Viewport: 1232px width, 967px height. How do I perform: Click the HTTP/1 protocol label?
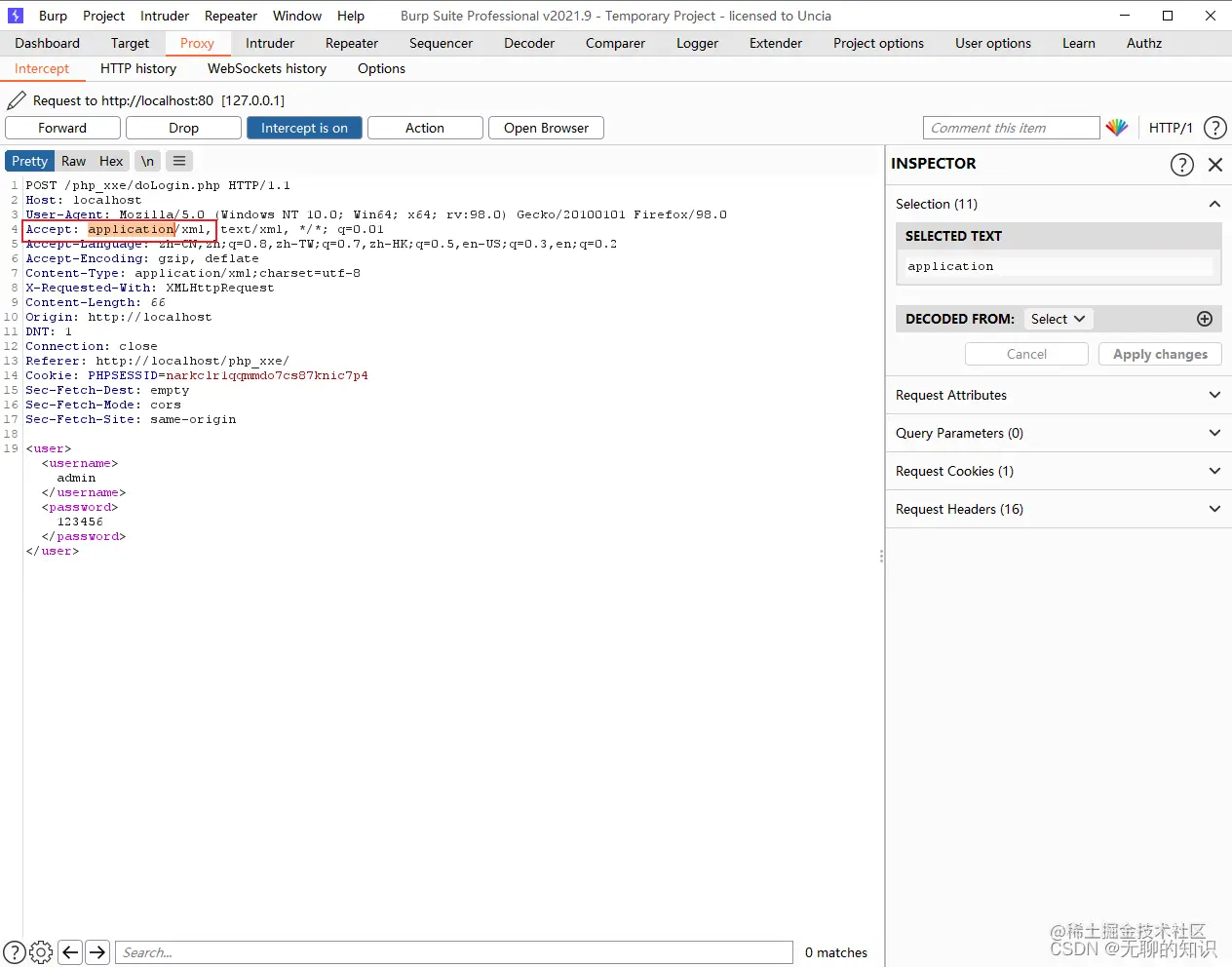(1171, 128)
